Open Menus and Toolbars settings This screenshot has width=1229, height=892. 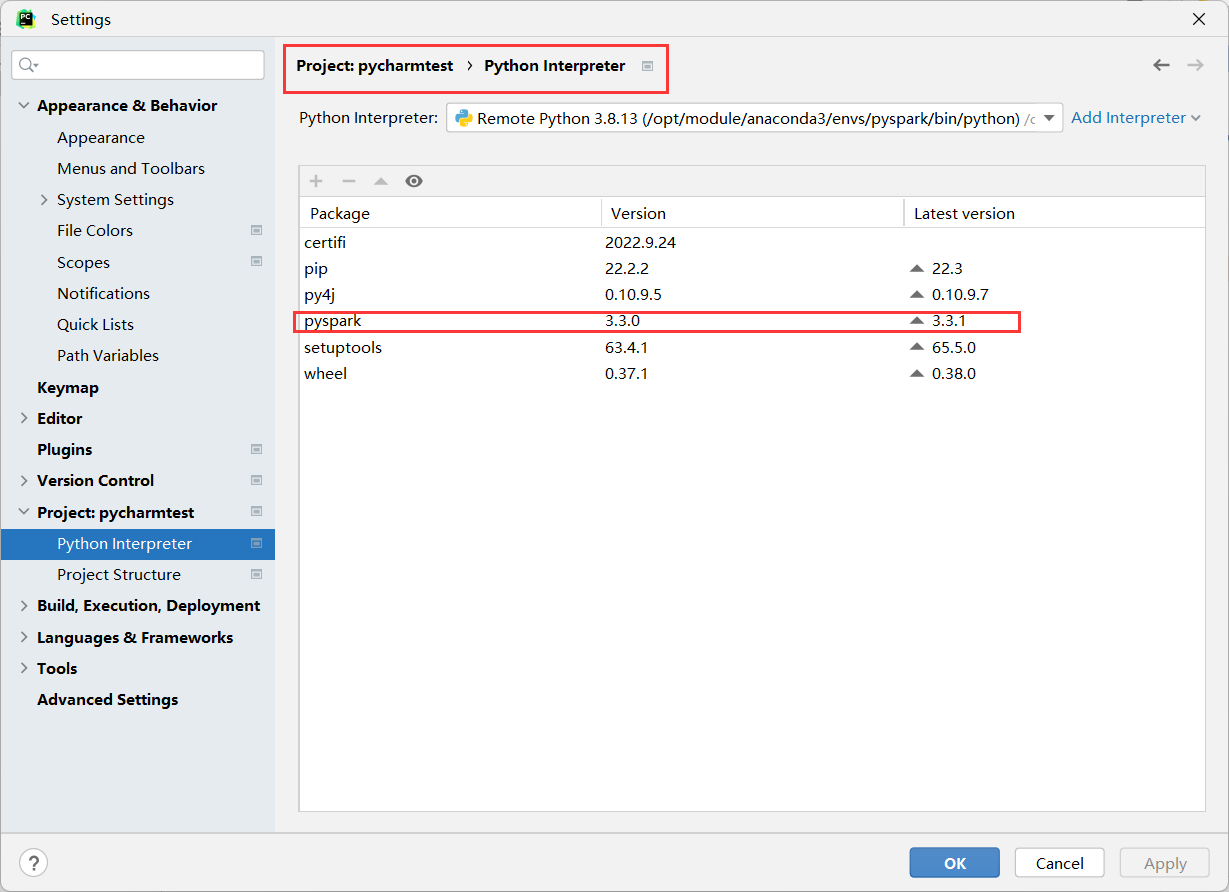pyautogui.click(x=131, y=169)
